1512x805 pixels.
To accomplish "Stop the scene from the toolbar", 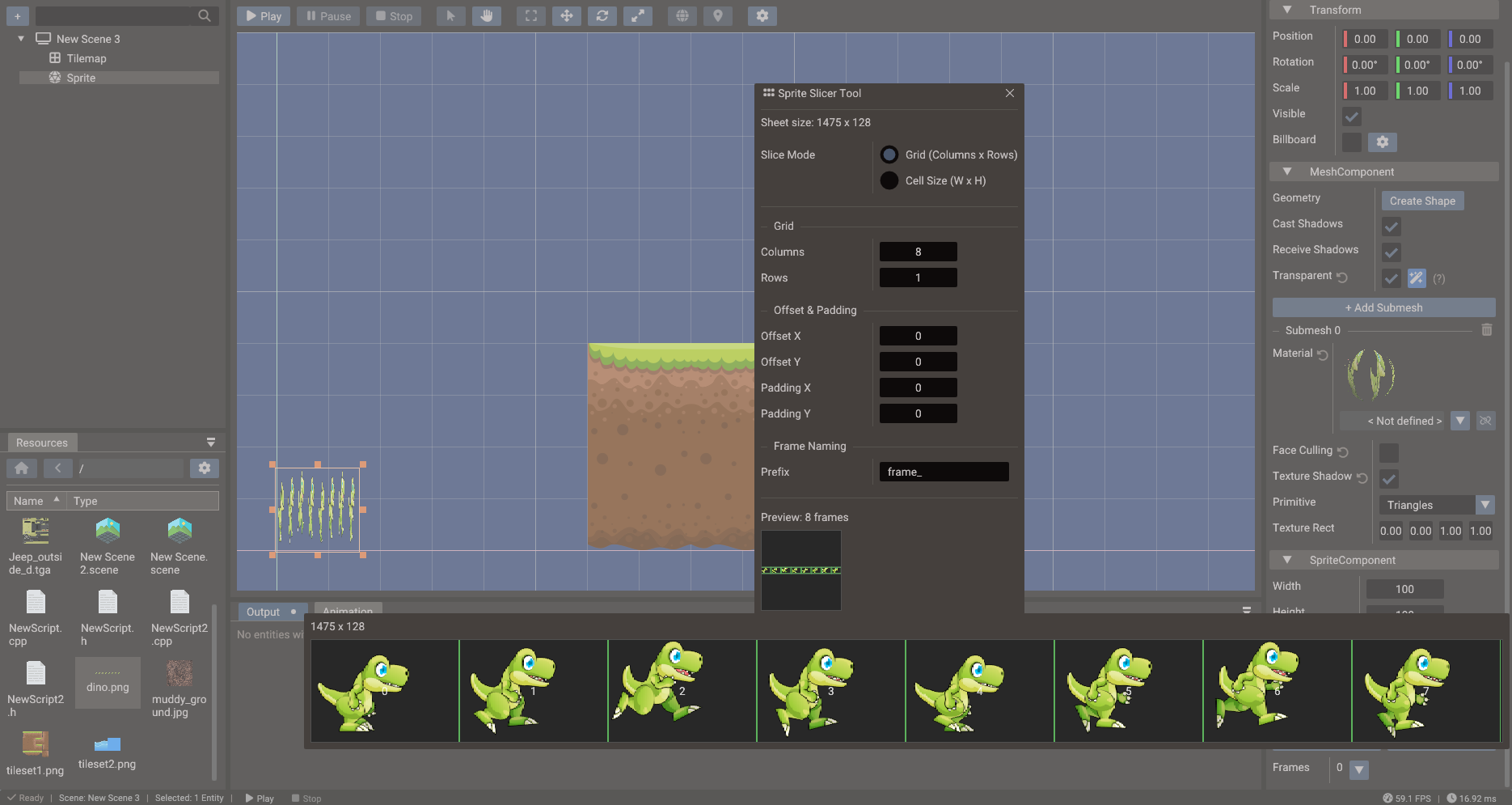I will (x=394, y=16).
